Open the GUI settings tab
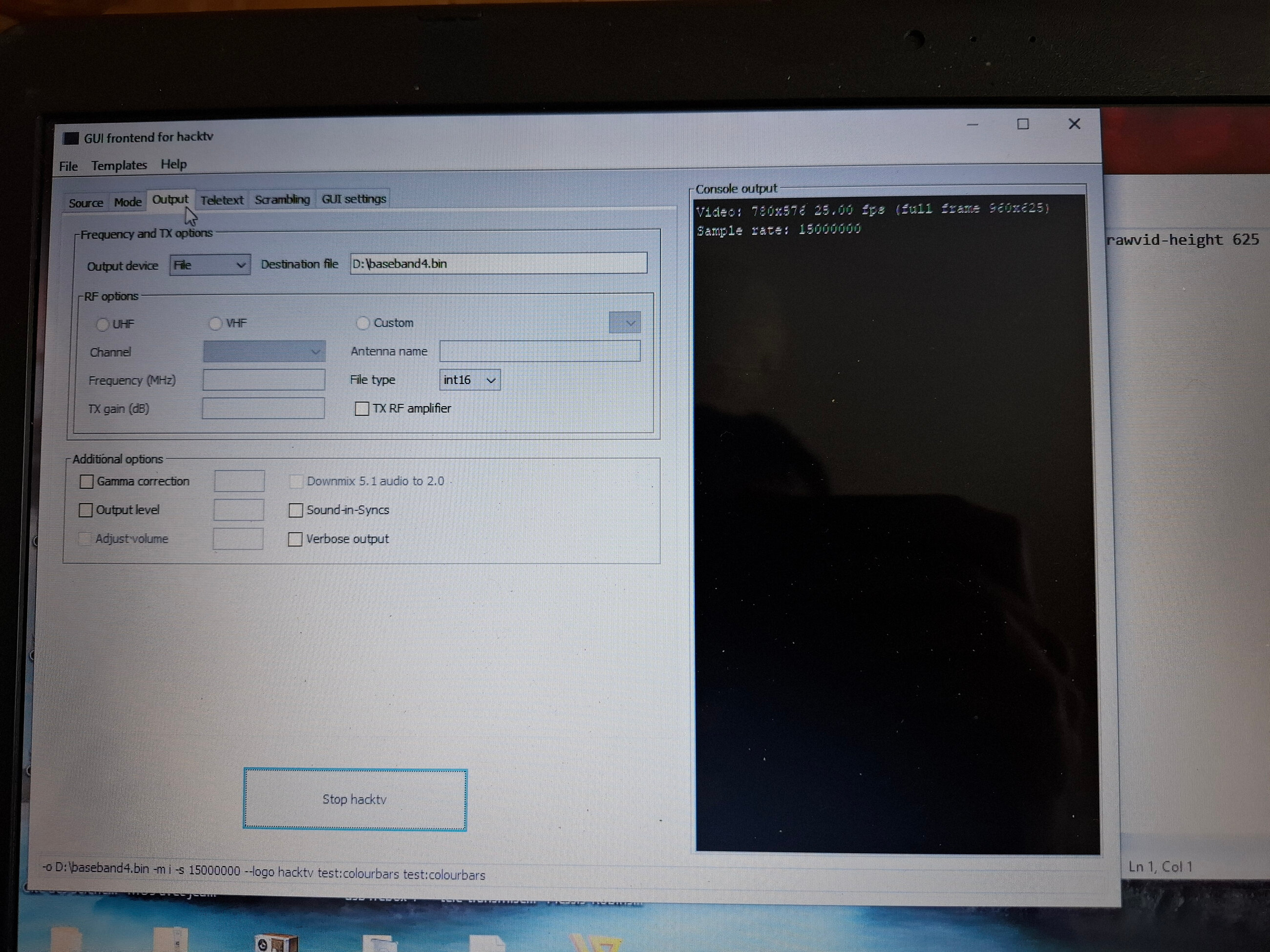 (354, 199)
